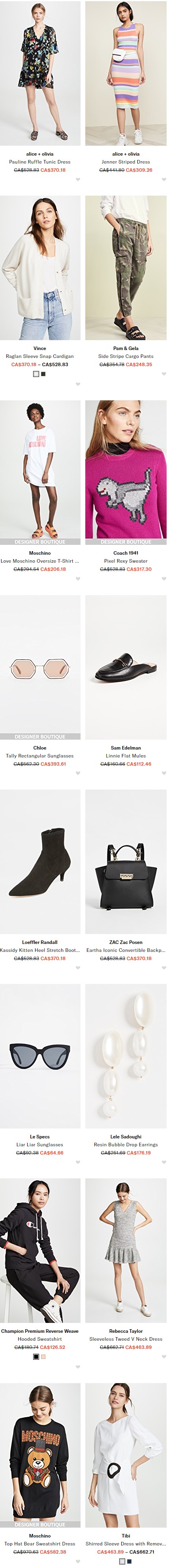Screen dimensions: 169x1568
Task: Save Raglan Sleeve Snap Cardigan with heart icon
Action: point(78,384)
